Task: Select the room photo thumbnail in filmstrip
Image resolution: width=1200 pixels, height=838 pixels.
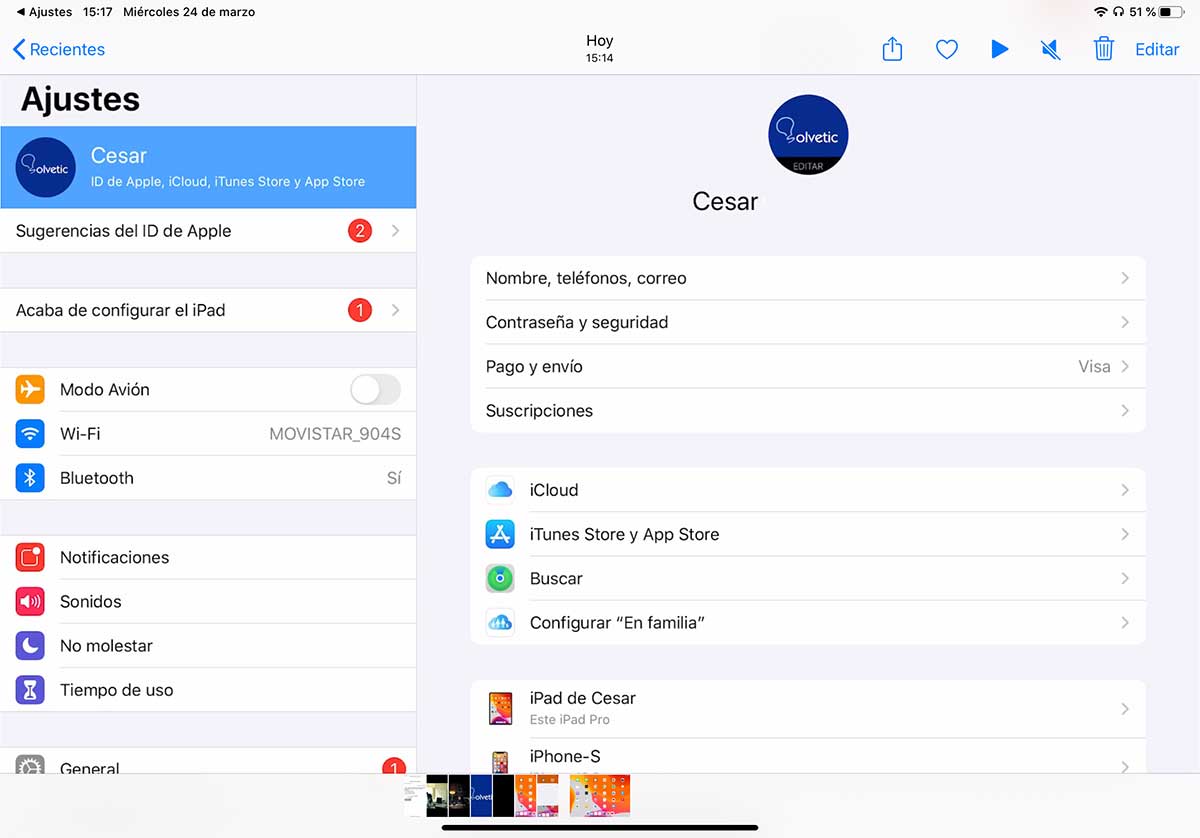Action: [x=437, y=796]
